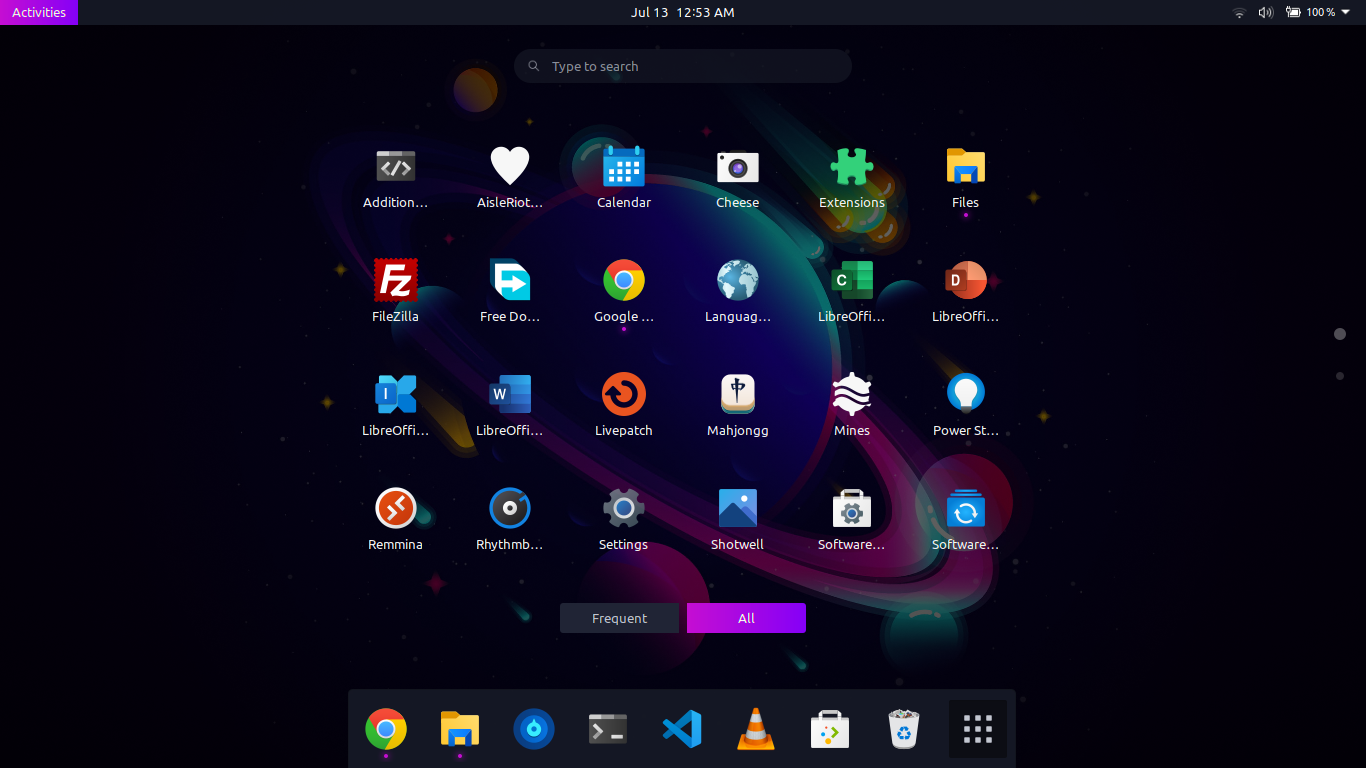Expand the system menu dropdown arrow
This screenshot has width=1366, height=768.
coord(1345,12)
